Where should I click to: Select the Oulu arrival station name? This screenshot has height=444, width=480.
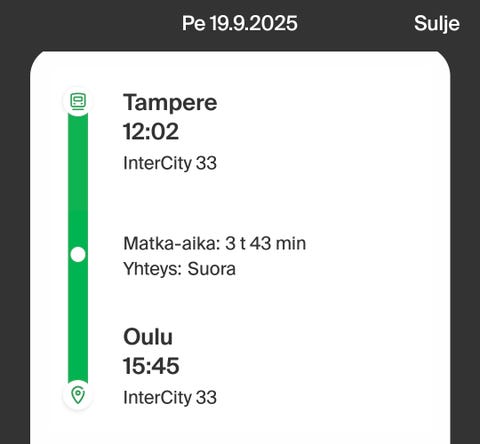click(x=148, y=337)
